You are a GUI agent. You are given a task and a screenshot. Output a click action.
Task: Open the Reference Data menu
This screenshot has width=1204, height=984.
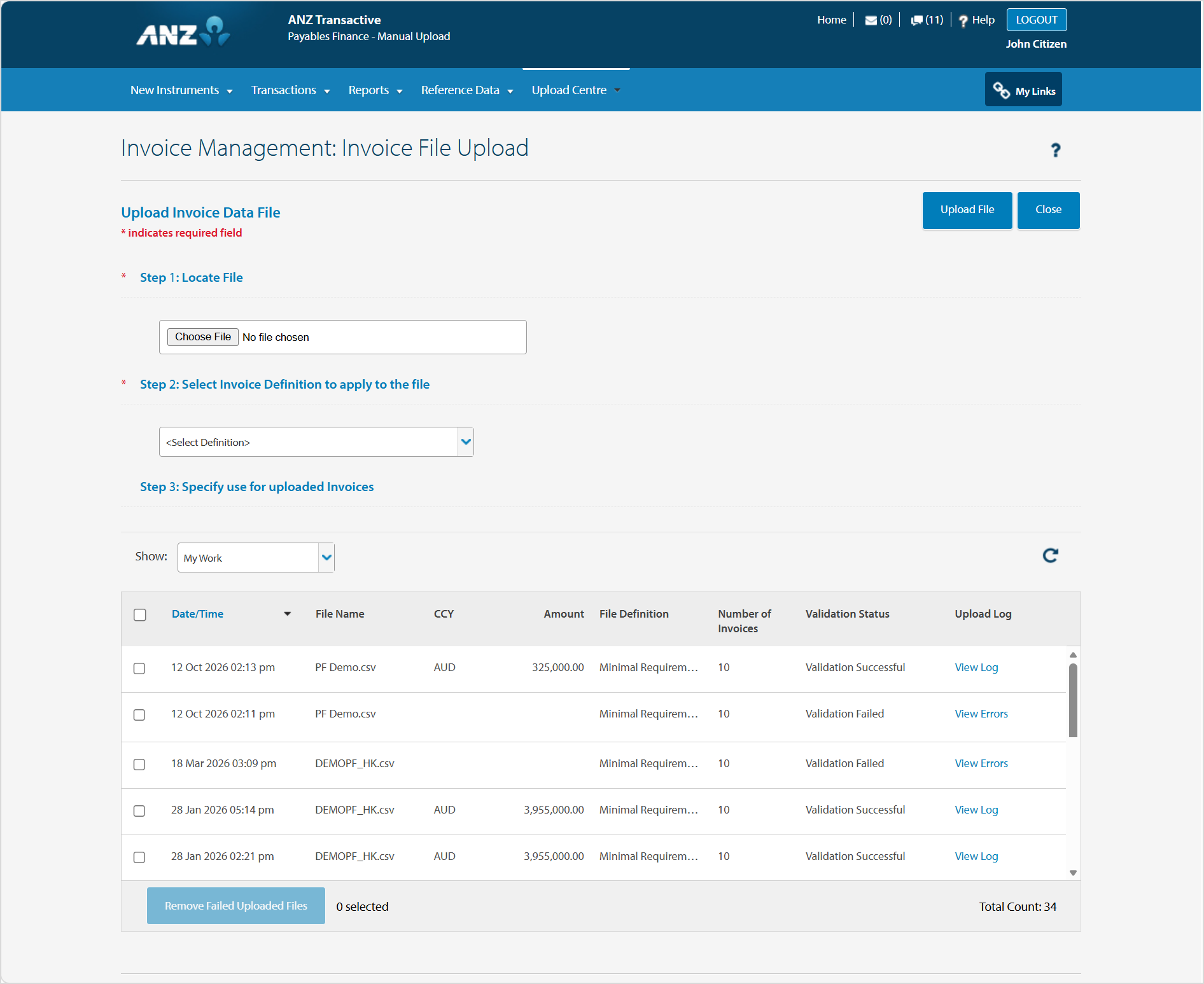[467, 90]
